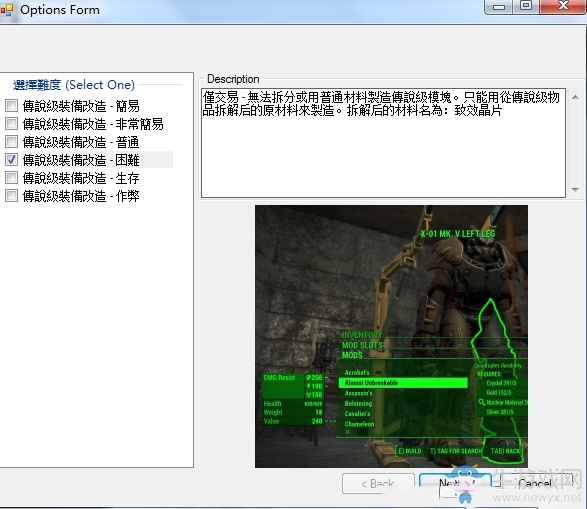The width and height of the screenshot is (587, 509).
Task: Tick the 傳說級裝備改造 - 生存 checkbox
Action: [x=12, y=178]
